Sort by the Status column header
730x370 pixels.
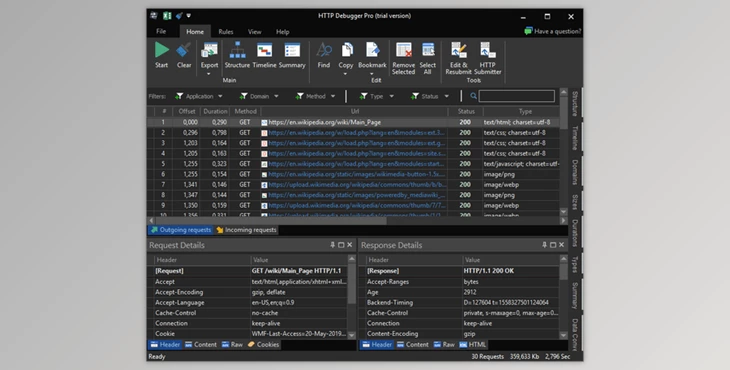pyautogui.click(x=466, y=112)
